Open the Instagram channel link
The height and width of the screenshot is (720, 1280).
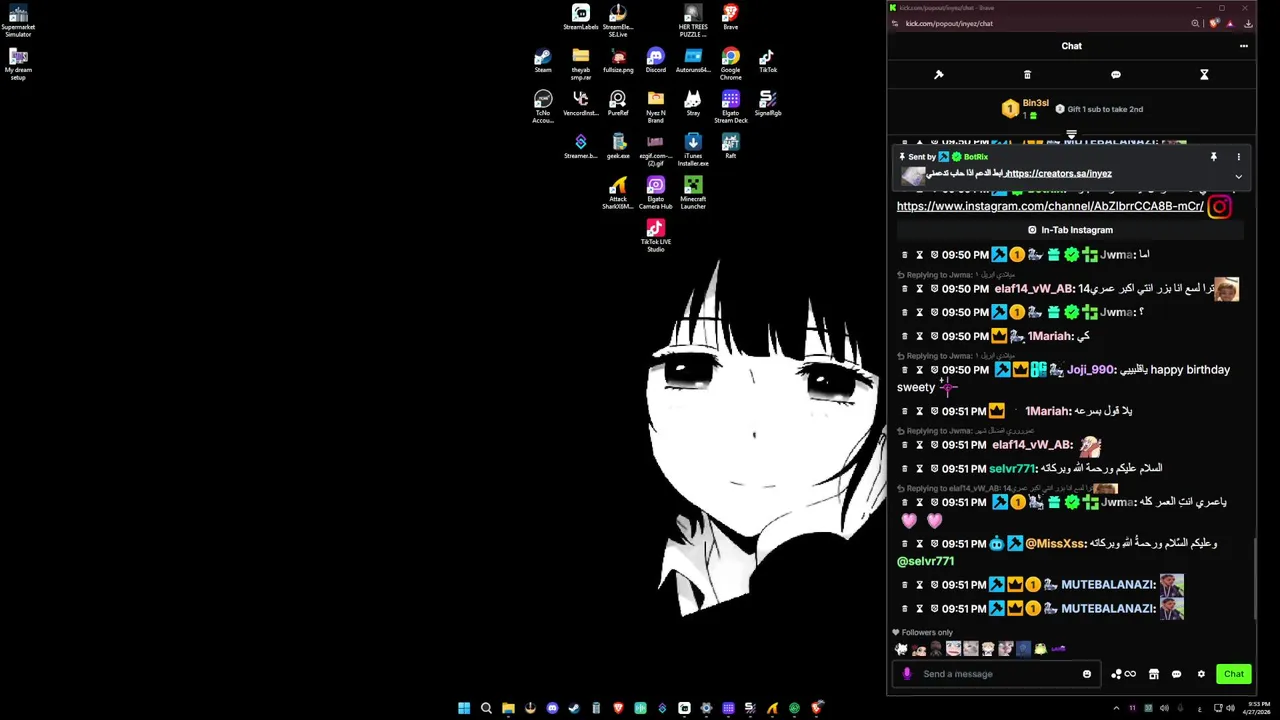coord(1050,206)
